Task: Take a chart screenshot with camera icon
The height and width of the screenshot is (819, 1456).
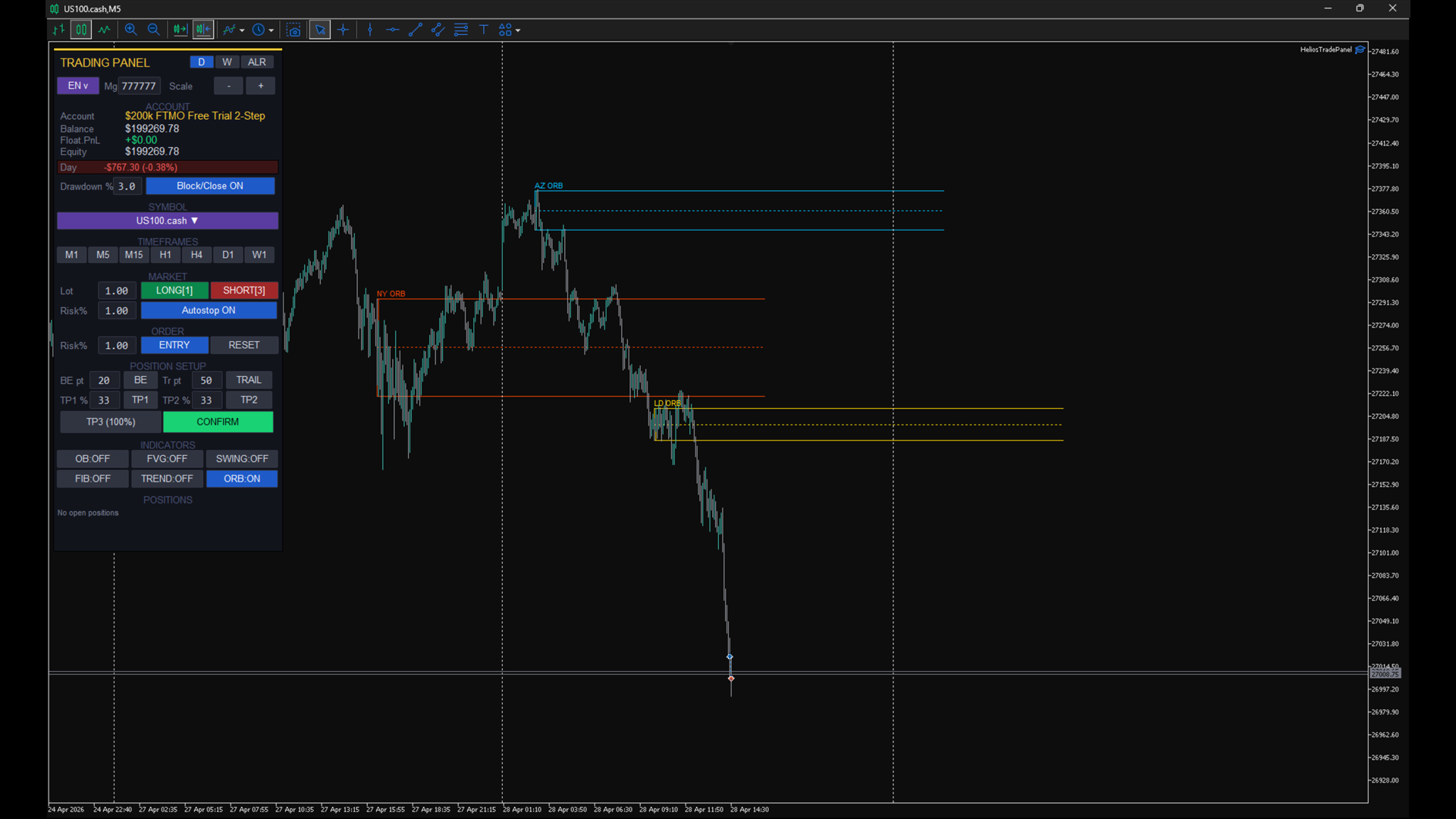Action: tap(293, 30)
